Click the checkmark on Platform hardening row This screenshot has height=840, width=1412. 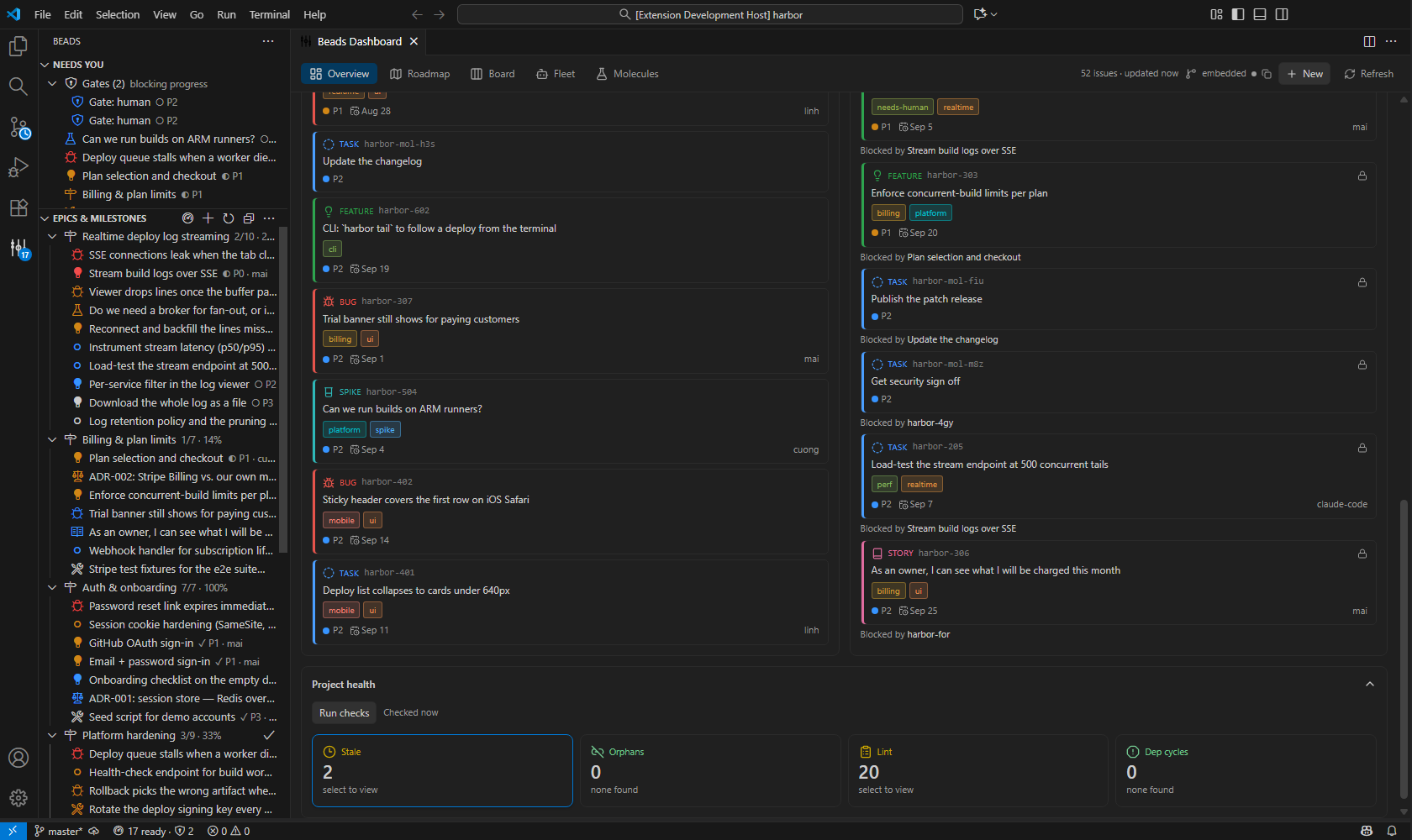pos(269,735)
